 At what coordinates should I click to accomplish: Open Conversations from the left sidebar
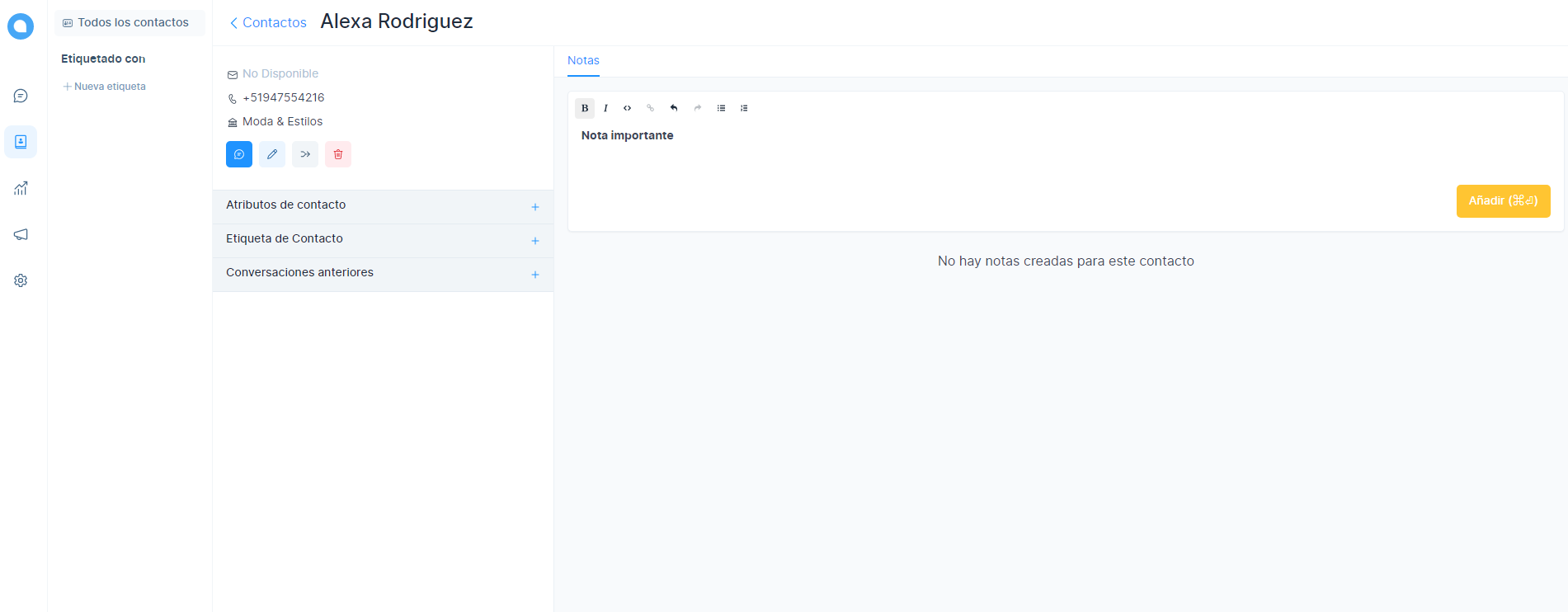pyautogui.click(x=21, y=97)
